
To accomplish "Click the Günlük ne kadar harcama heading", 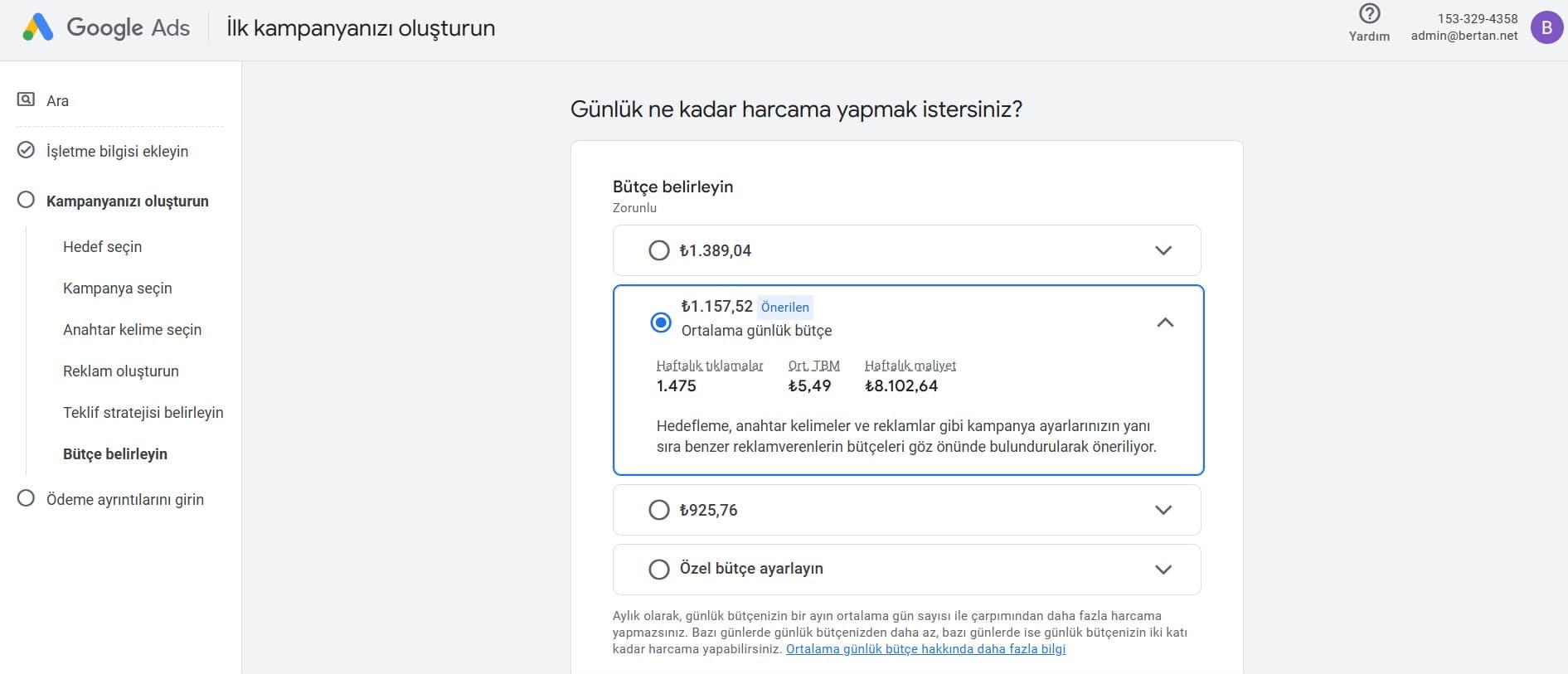I will coord(796,109).
